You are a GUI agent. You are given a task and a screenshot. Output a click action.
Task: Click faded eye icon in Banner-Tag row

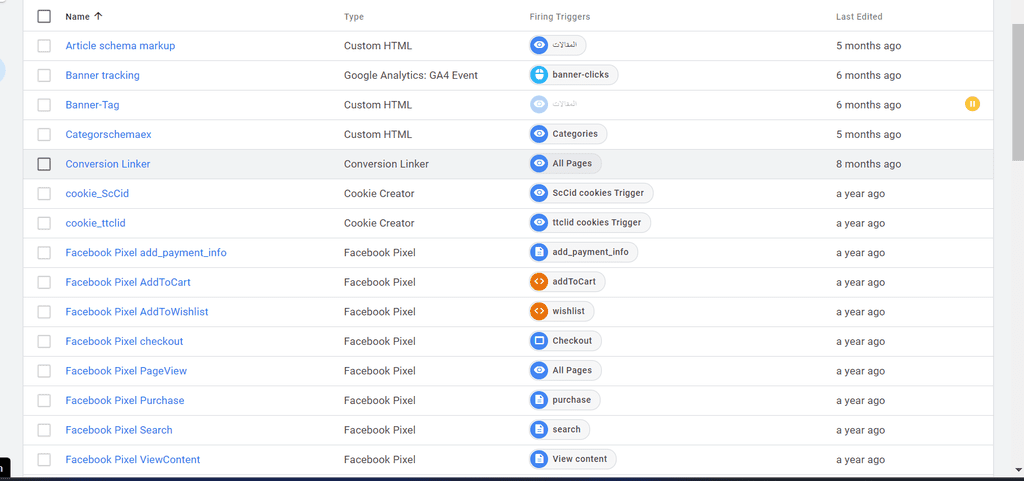539,104
